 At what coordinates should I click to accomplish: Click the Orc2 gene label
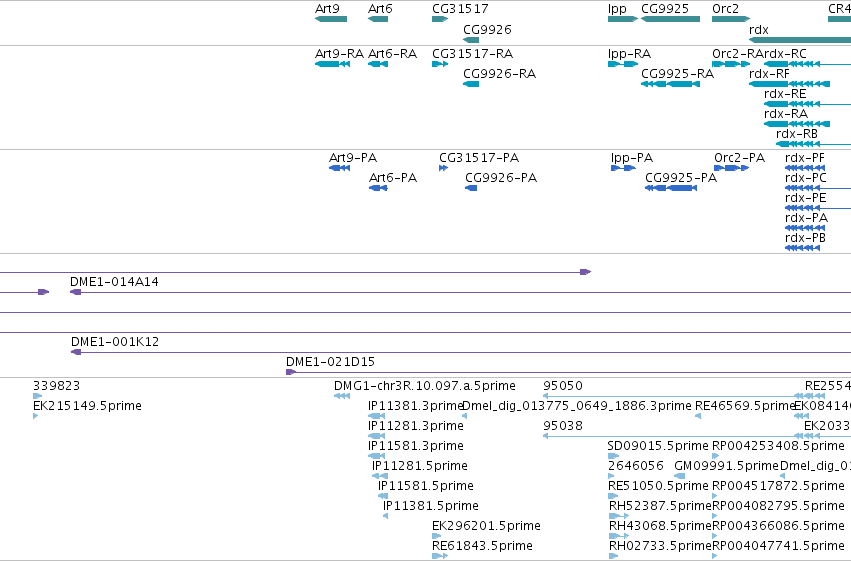(725, 9)
